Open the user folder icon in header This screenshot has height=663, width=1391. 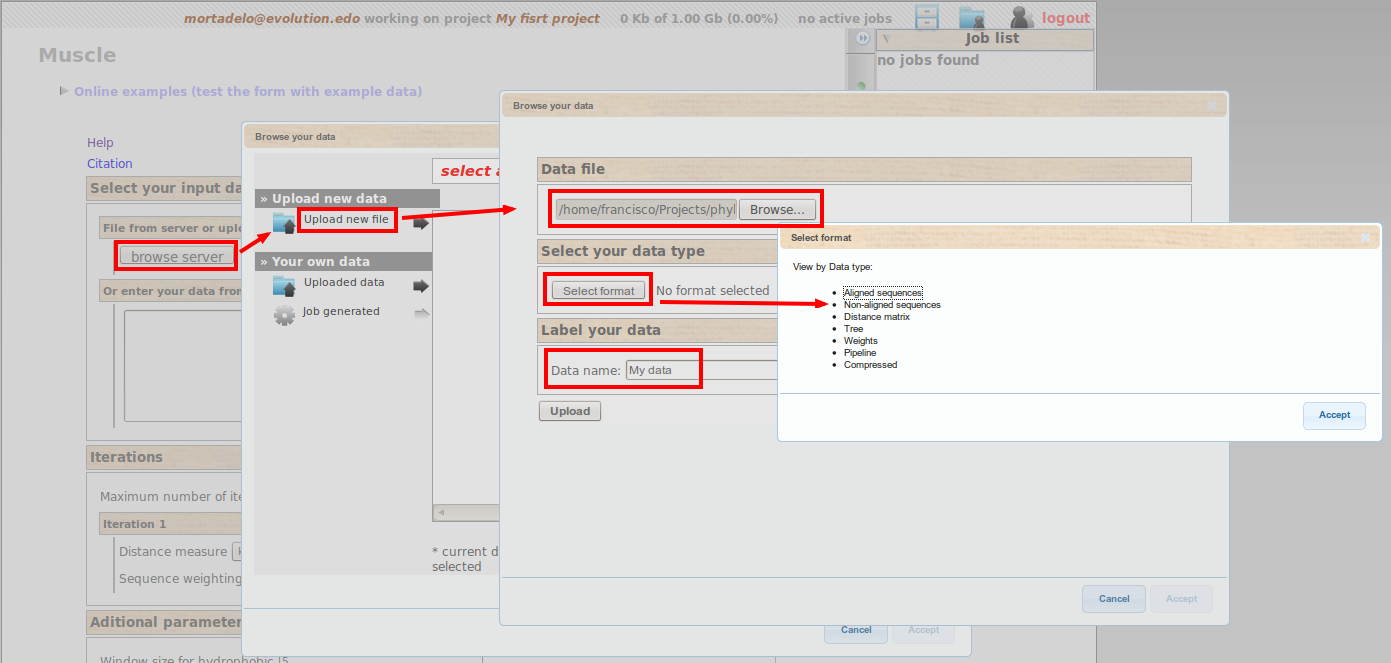point(971,17)
